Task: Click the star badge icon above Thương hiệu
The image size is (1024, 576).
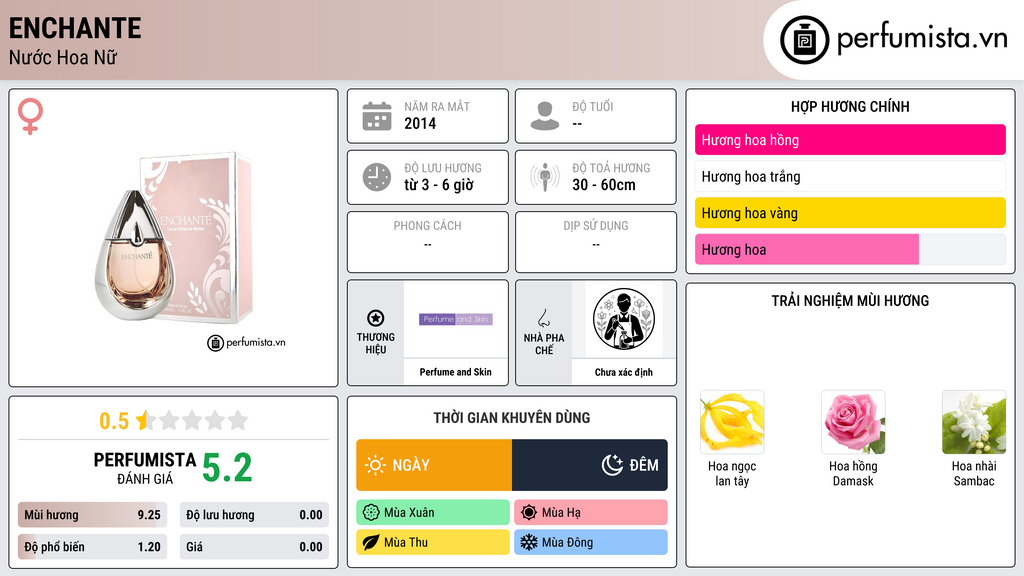Action: coord(376,318)
